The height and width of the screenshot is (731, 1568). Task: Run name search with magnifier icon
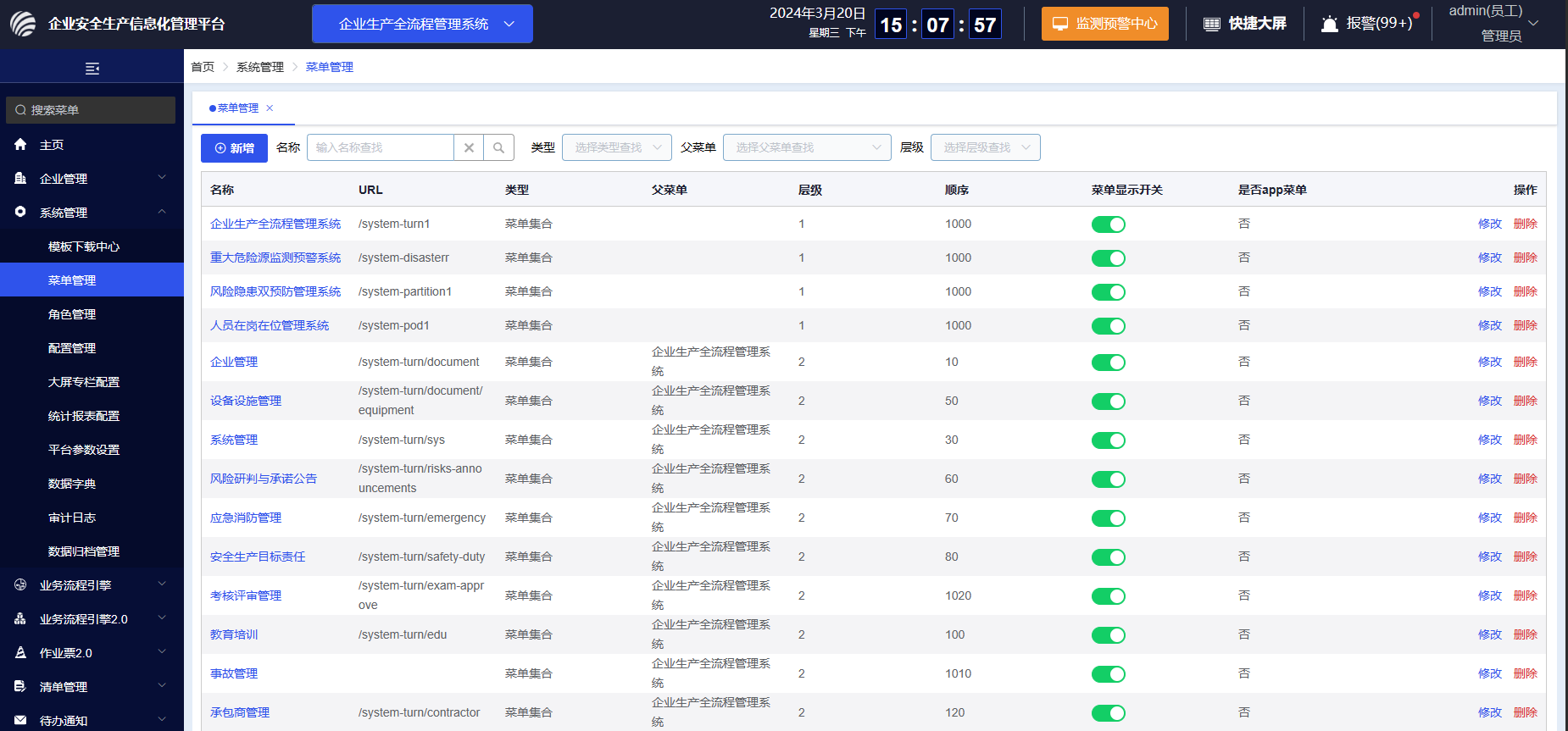[499, 147]
